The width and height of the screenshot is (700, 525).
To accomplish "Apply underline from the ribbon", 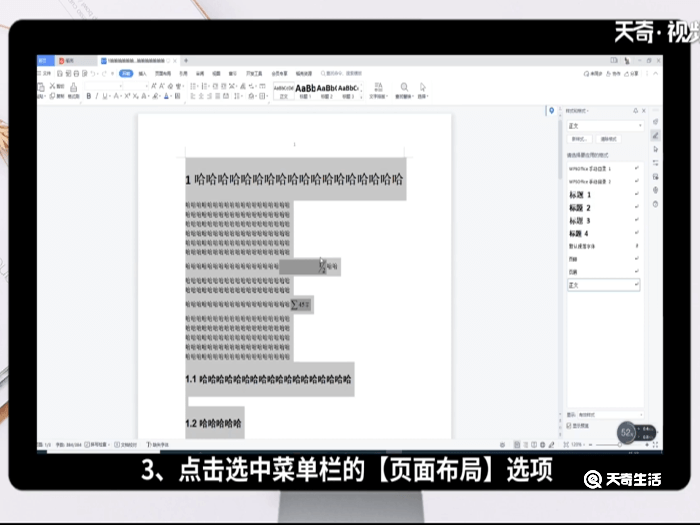I will [105, 96].
